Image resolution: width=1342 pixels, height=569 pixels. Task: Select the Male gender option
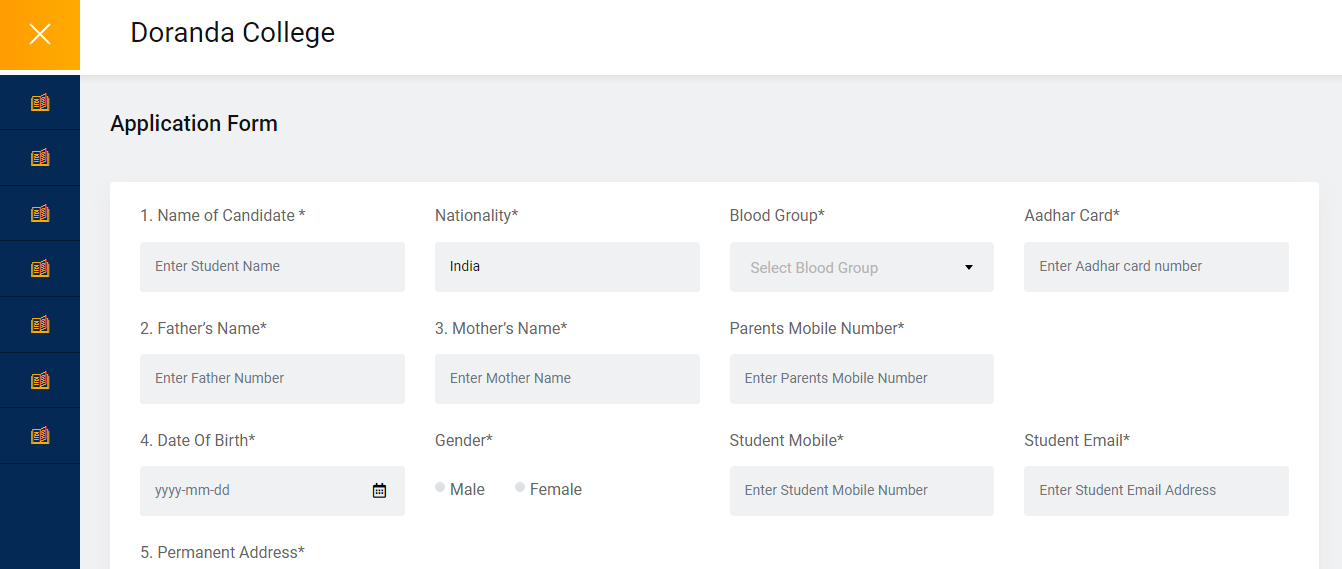tap(440, 488)
